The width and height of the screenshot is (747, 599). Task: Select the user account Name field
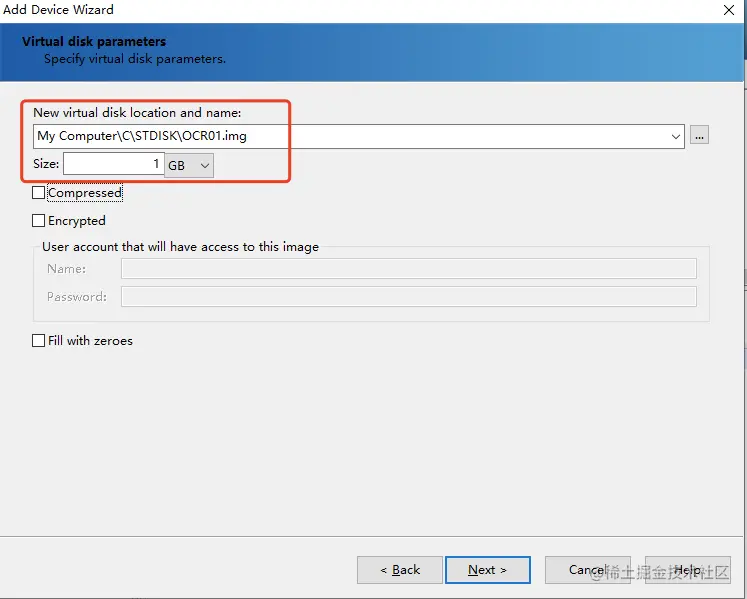(x=409, y=269)
